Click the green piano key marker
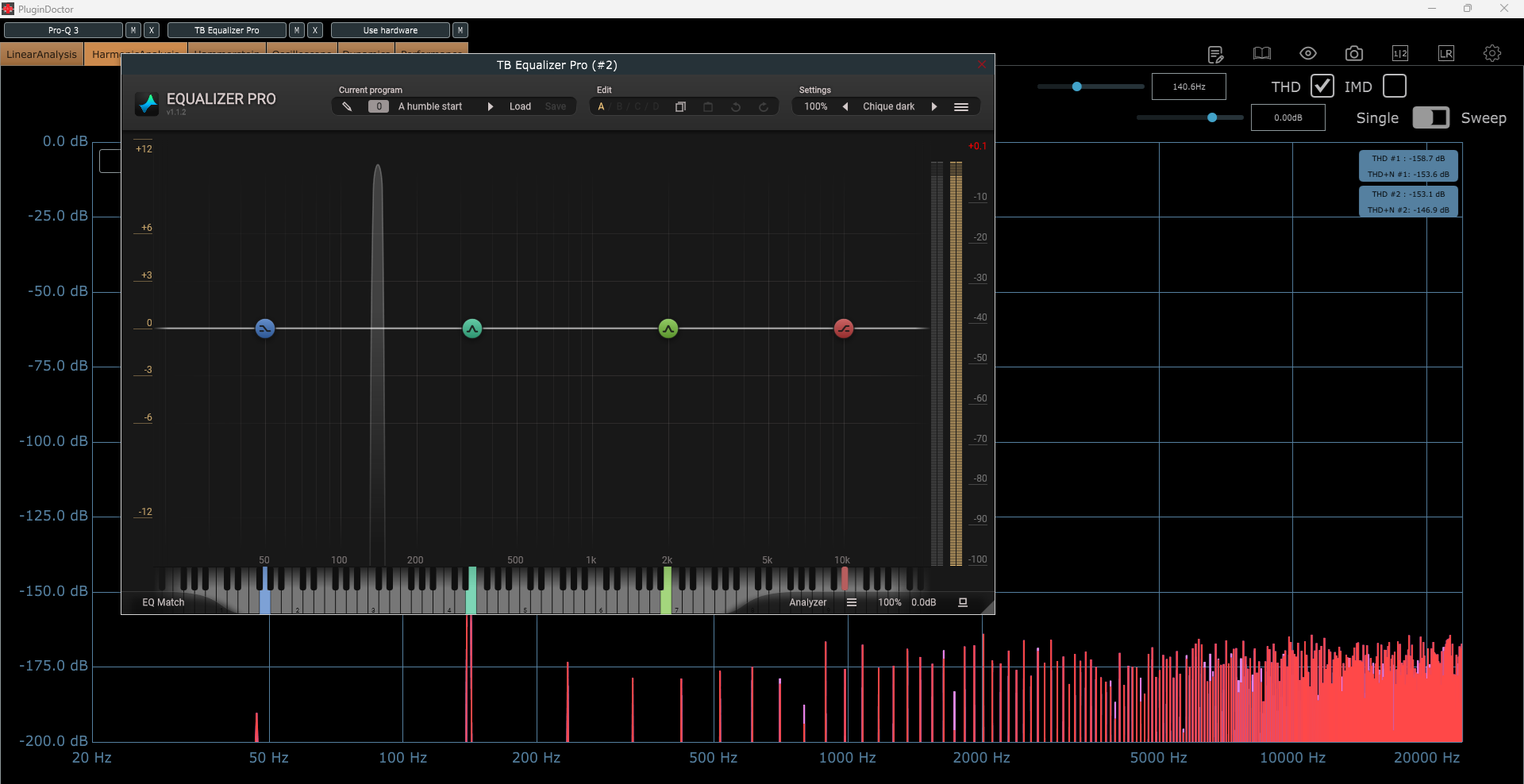 [667, 590]
